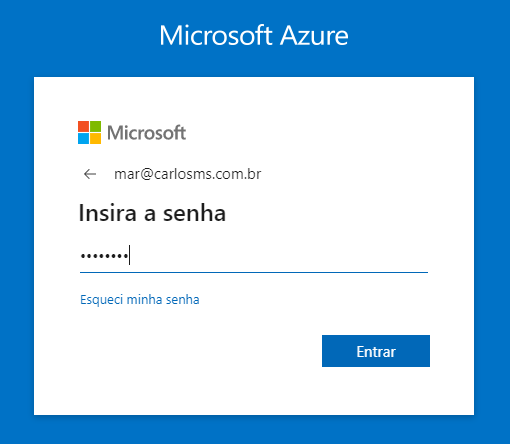510x444 pixels.
Task: Click the yellow square in Microsoft logo
Action: (x=95, y=138)
